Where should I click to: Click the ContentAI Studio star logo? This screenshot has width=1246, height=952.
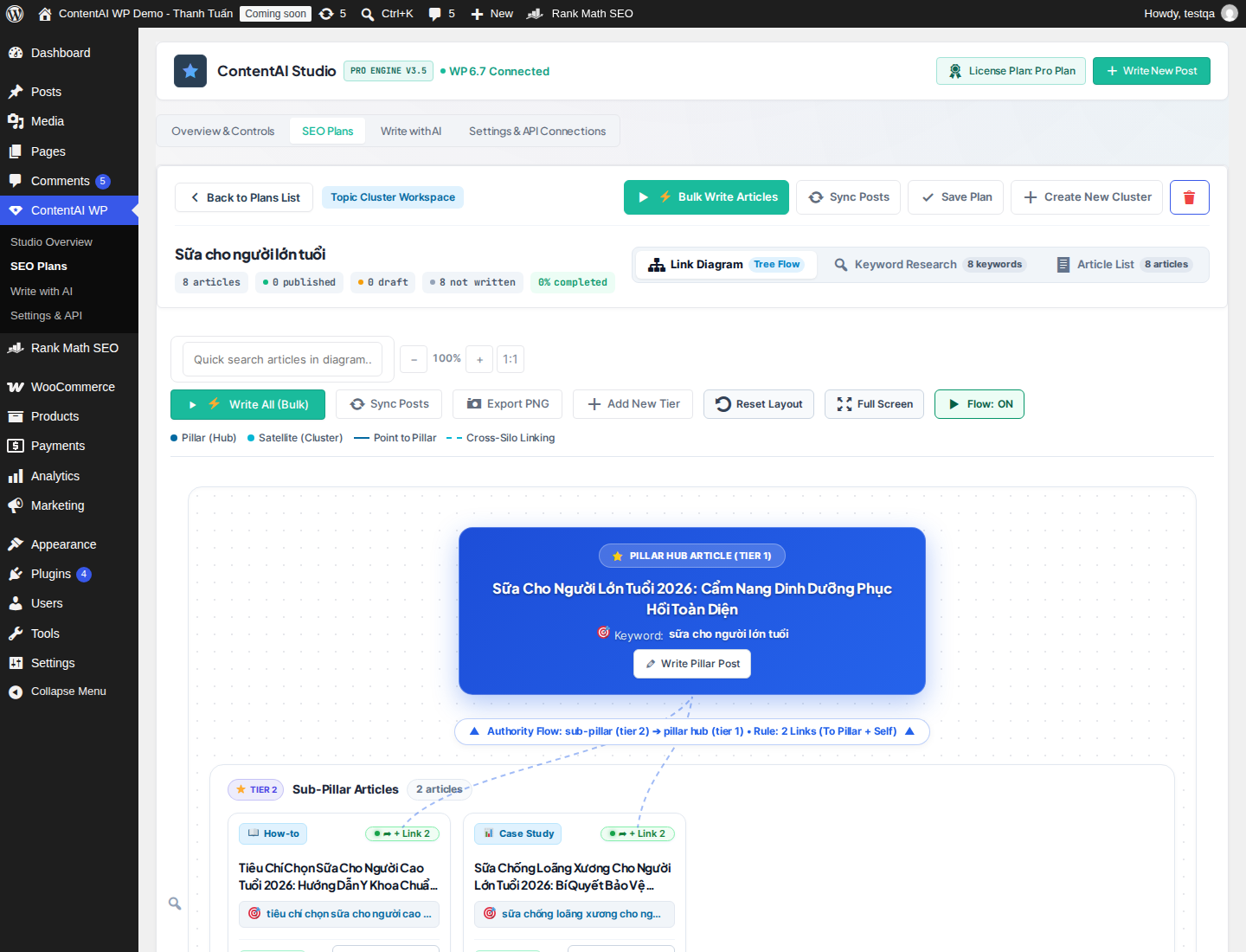190,71
